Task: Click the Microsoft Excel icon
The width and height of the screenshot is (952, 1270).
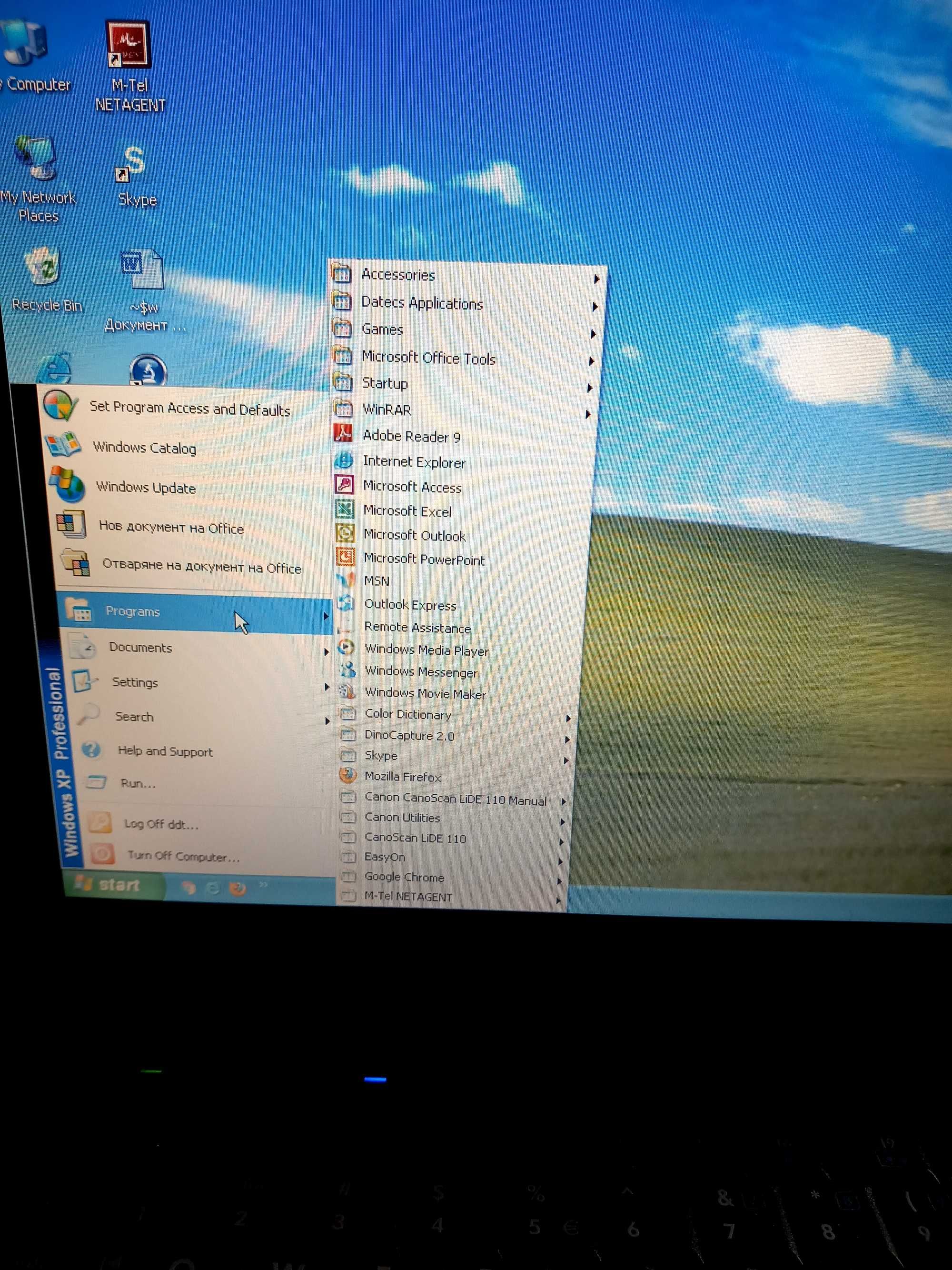Action: pyautogui.click(x=345, y=509)
